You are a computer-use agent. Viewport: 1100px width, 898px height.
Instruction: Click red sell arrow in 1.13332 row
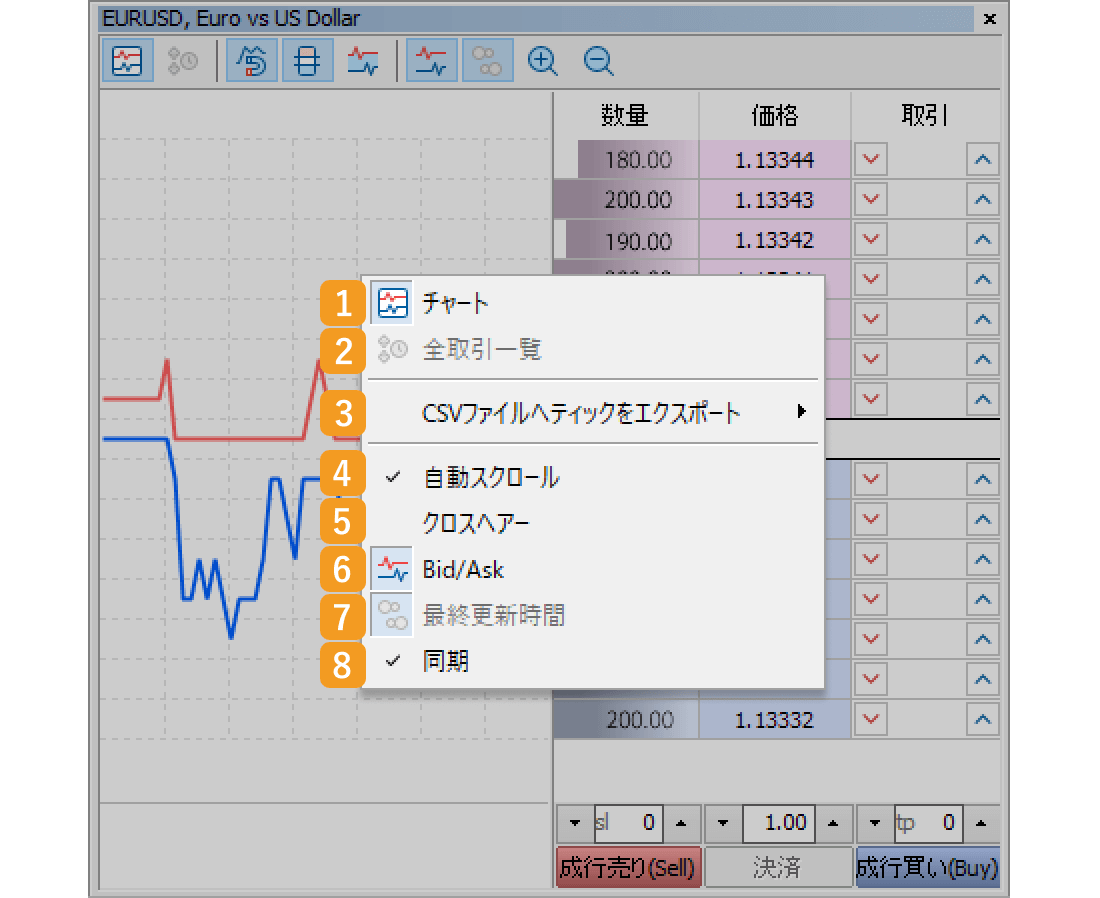[871, 719]
